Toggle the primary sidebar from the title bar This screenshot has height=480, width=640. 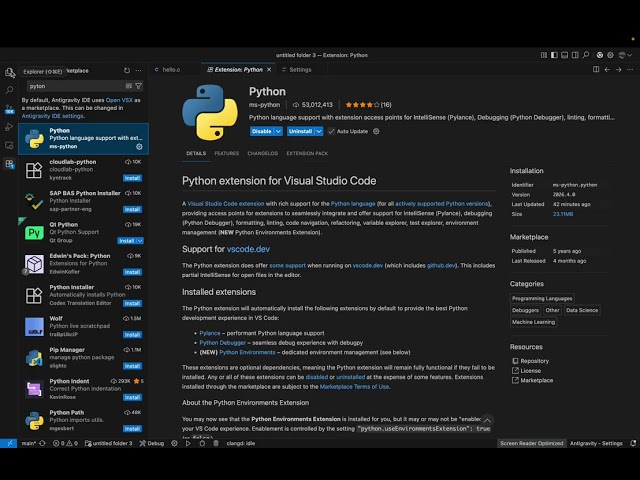coord(554,55)
